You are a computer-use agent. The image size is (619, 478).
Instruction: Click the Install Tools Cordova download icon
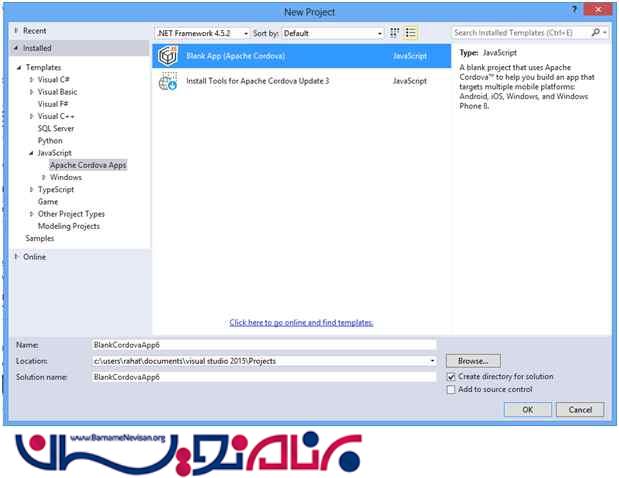[x=168, y=81]
